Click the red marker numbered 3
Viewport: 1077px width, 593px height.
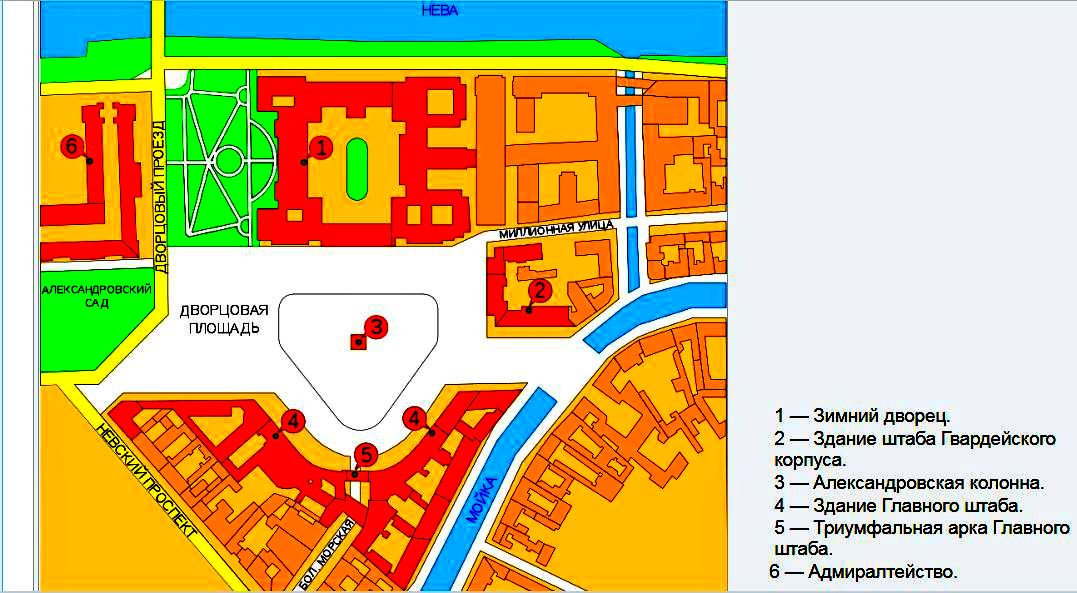(376, 326)
